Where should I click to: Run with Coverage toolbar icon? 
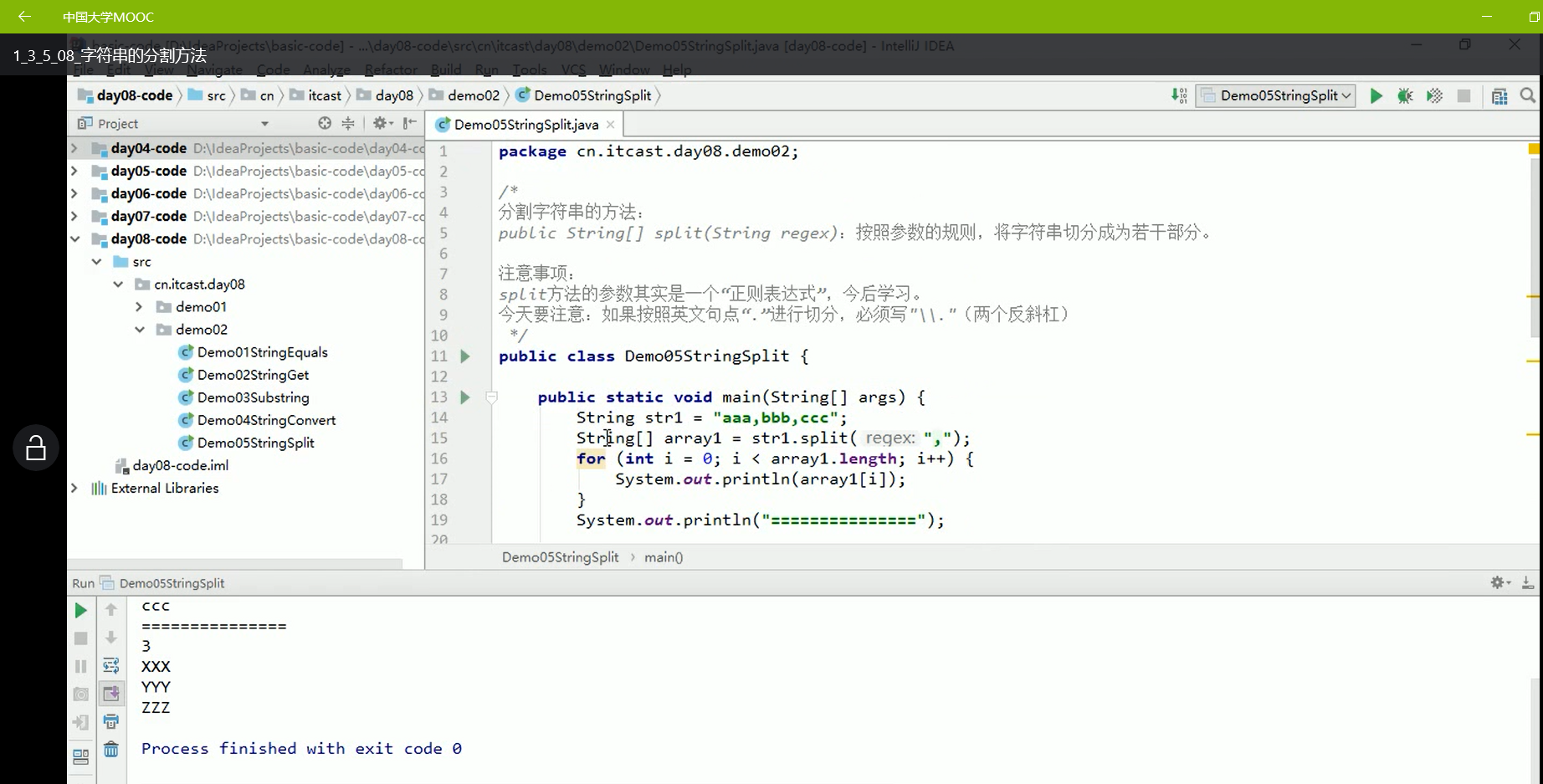click(1434, 96)
